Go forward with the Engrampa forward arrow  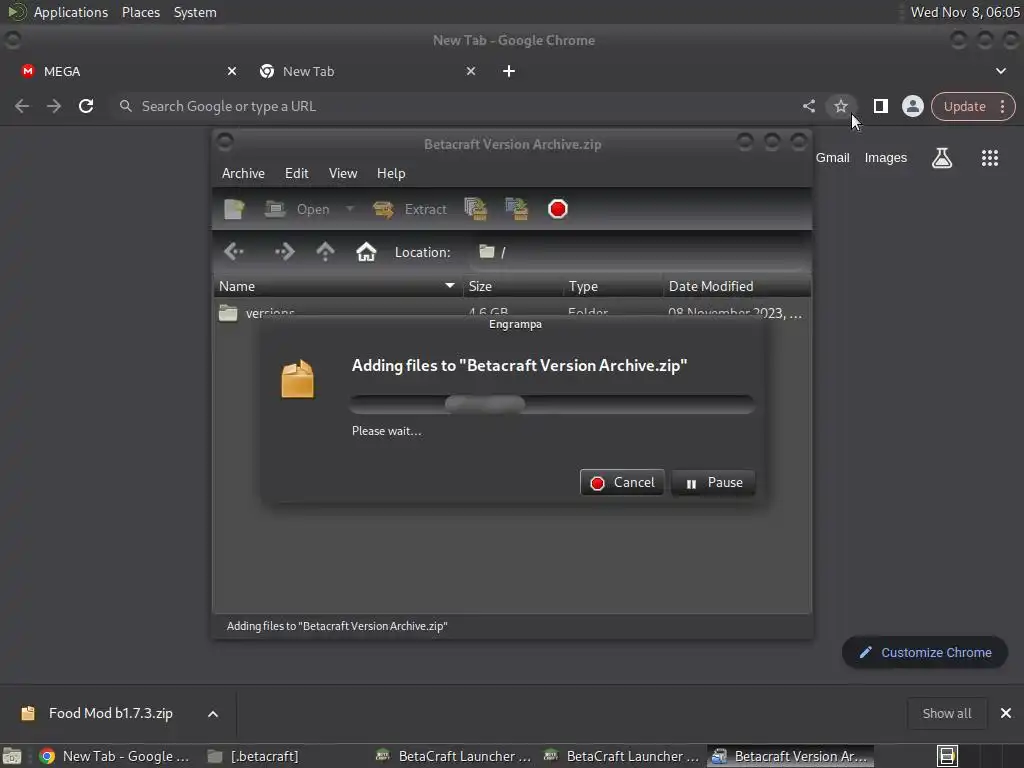click(284, 251)
